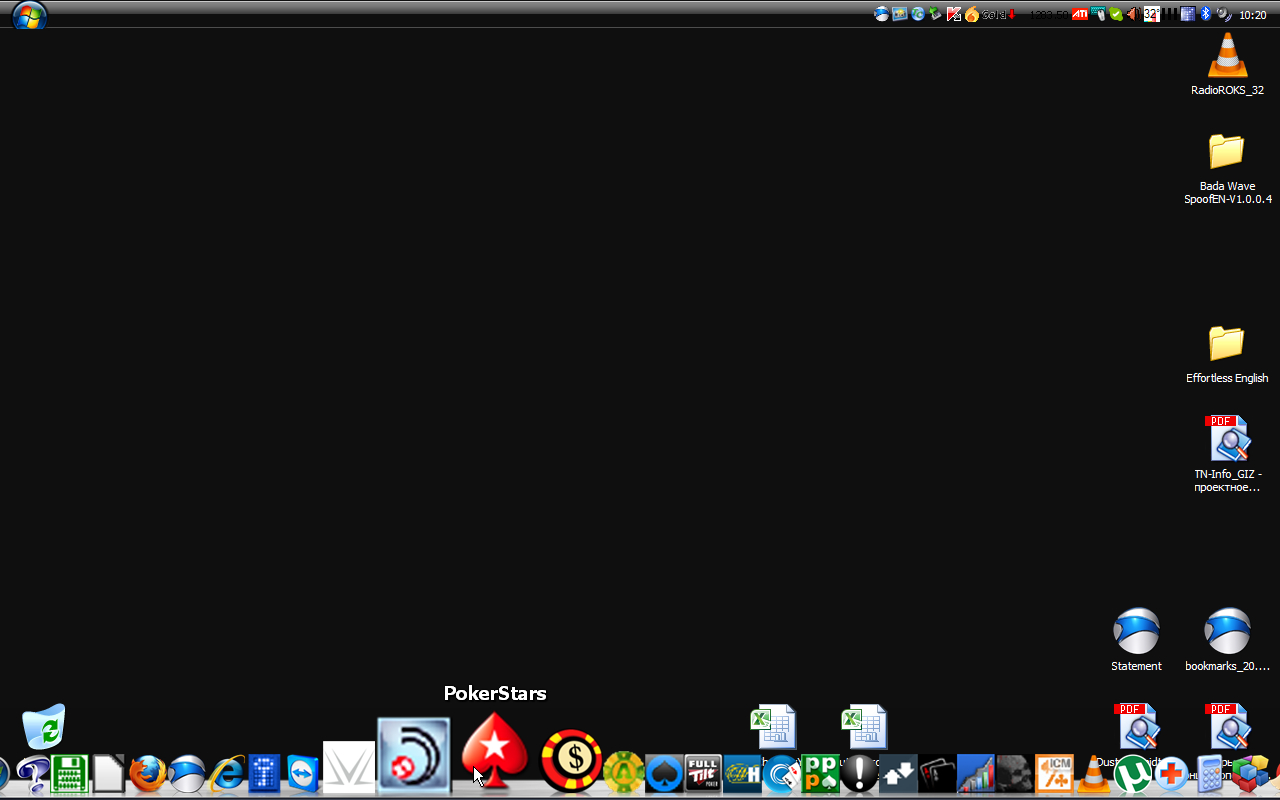Open the red cross dock icon

(1172, 774)
